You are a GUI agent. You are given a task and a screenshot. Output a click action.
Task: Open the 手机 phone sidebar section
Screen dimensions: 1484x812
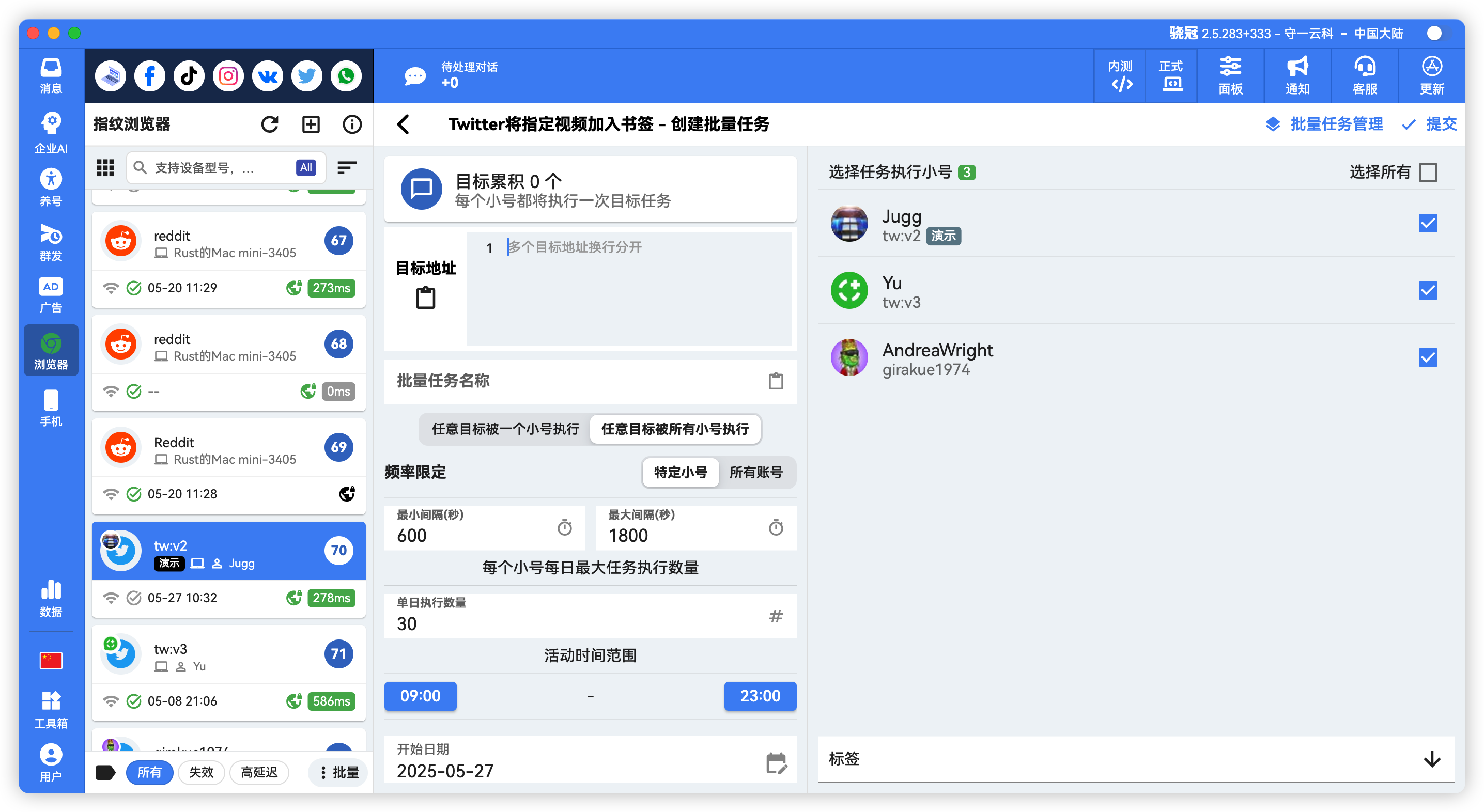click(51, 408)
